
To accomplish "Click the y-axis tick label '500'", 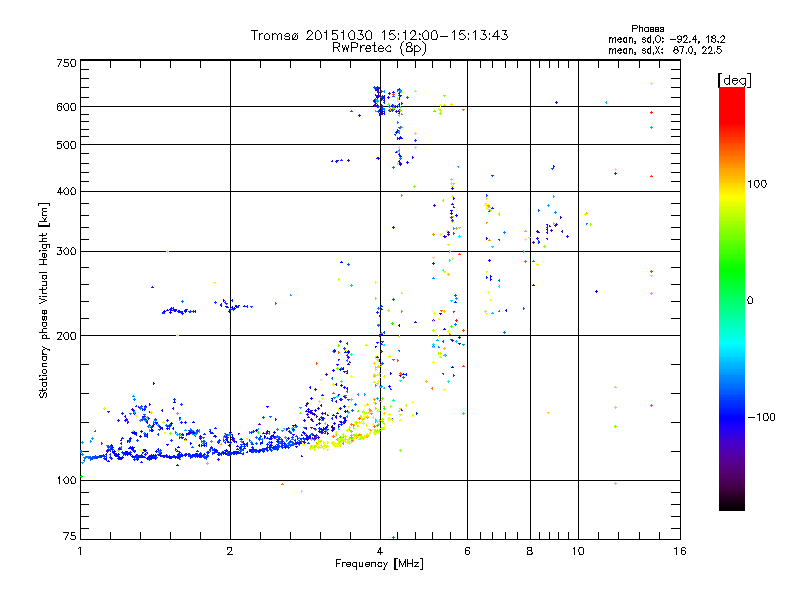I will (66, 145).
